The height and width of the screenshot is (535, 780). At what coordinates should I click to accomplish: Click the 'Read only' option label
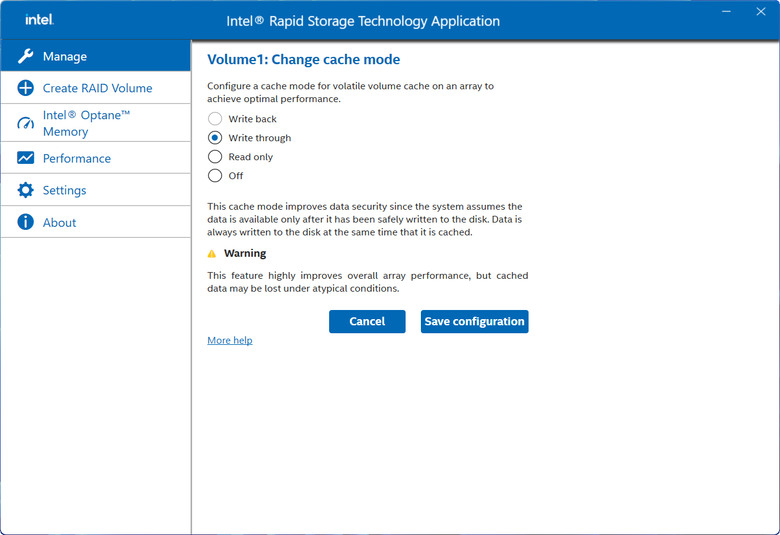click(251, 157)
